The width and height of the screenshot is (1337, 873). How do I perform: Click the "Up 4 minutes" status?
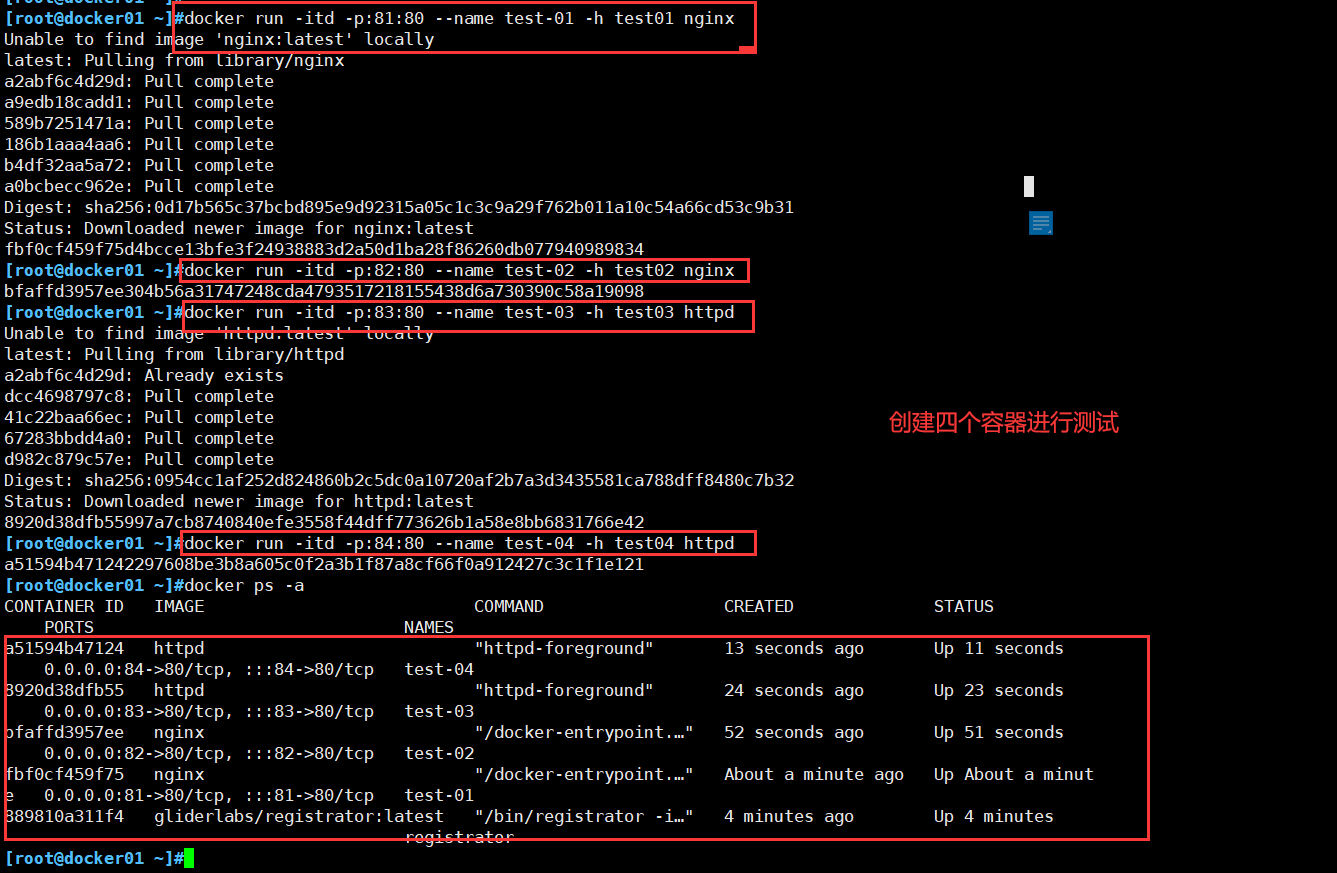(994, 816)
